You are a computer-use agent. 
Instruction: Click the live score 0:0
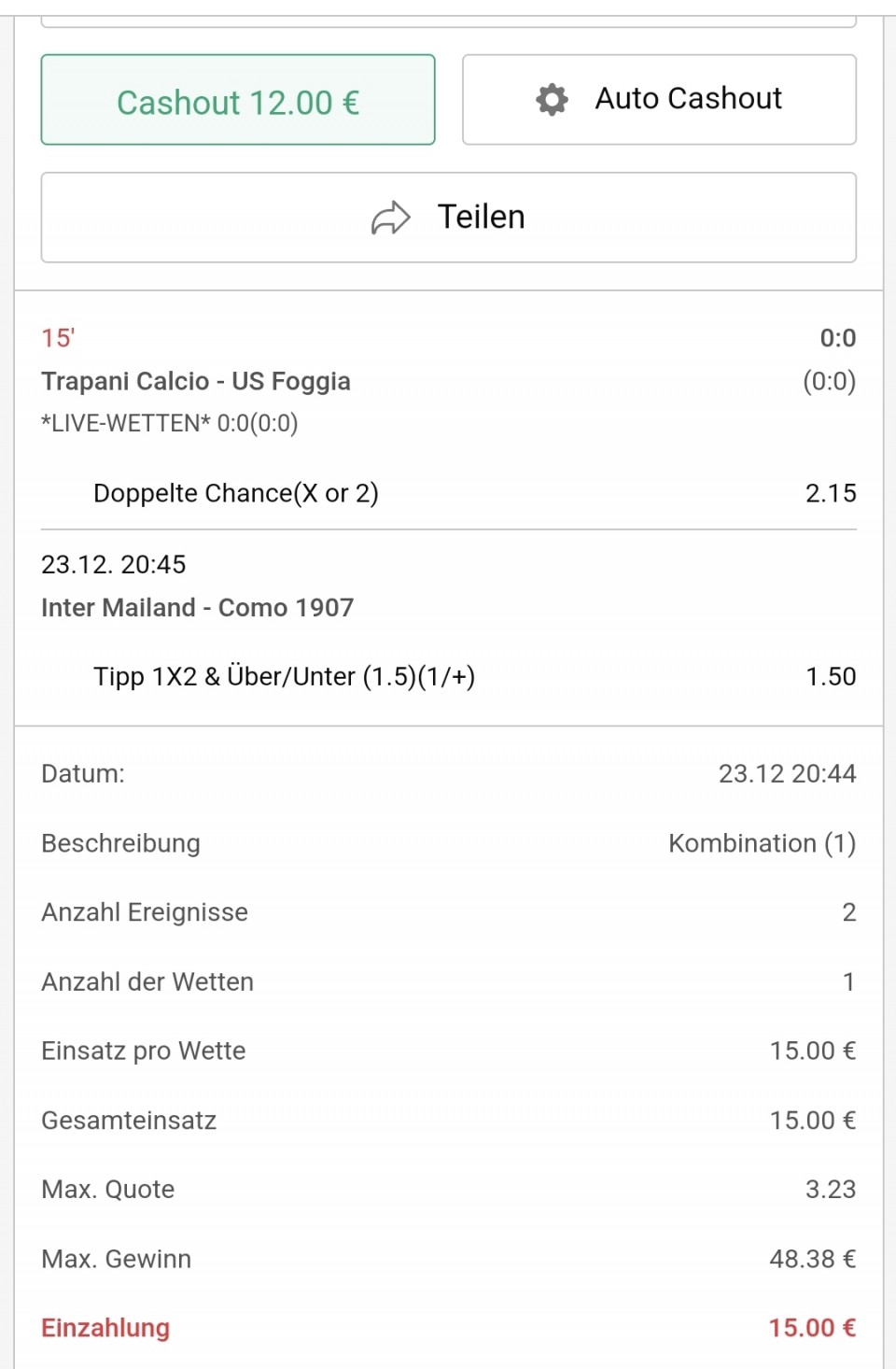click(x=837, y=338)
